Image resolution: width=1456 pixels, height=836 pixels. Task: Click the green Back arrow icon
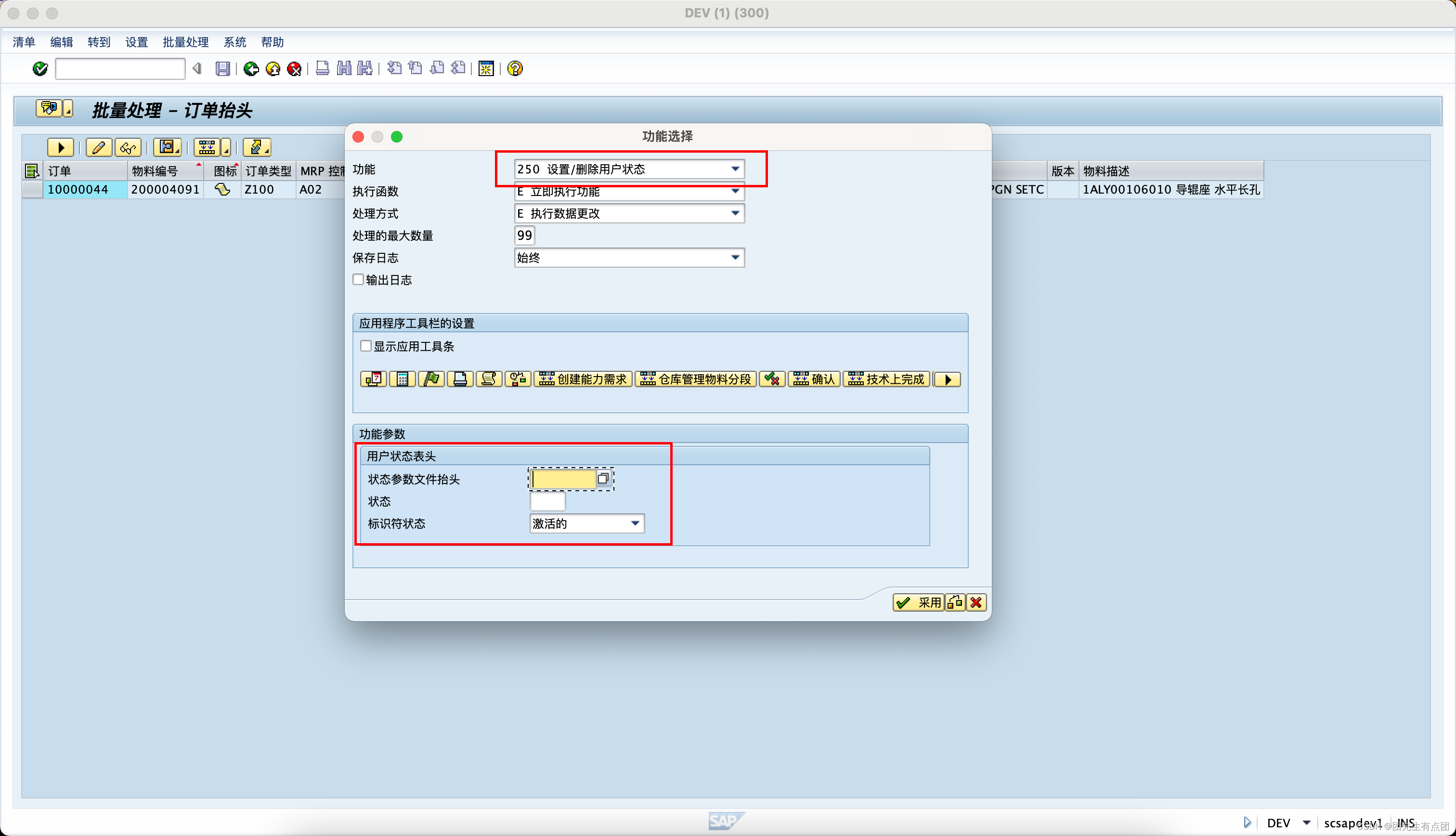[x=251, y=68]
